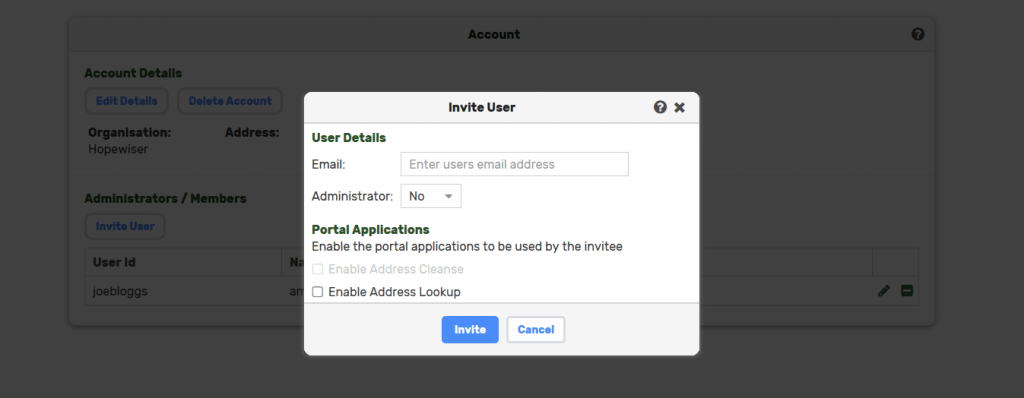Click Invite User button in Account panel

pos(125,226)
